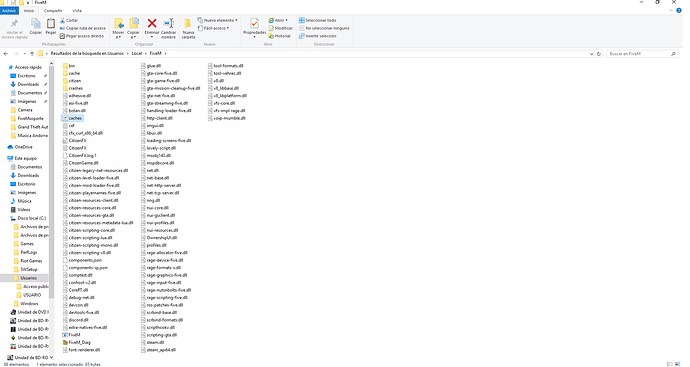Click the Eliminar red X icon
The image size is (690, 367).
click(x=152, y=23)
